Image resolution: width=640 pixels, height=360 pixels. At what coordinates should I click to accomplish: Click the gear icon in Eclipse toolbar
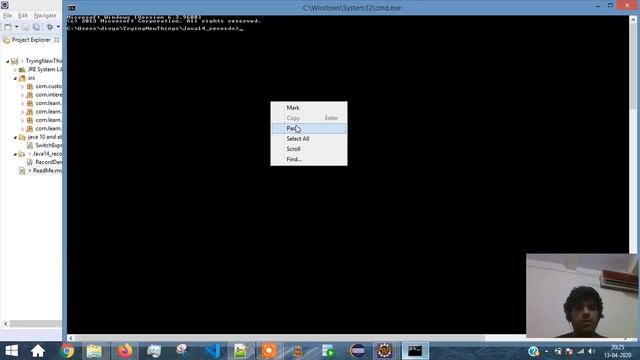pos(50,27)
